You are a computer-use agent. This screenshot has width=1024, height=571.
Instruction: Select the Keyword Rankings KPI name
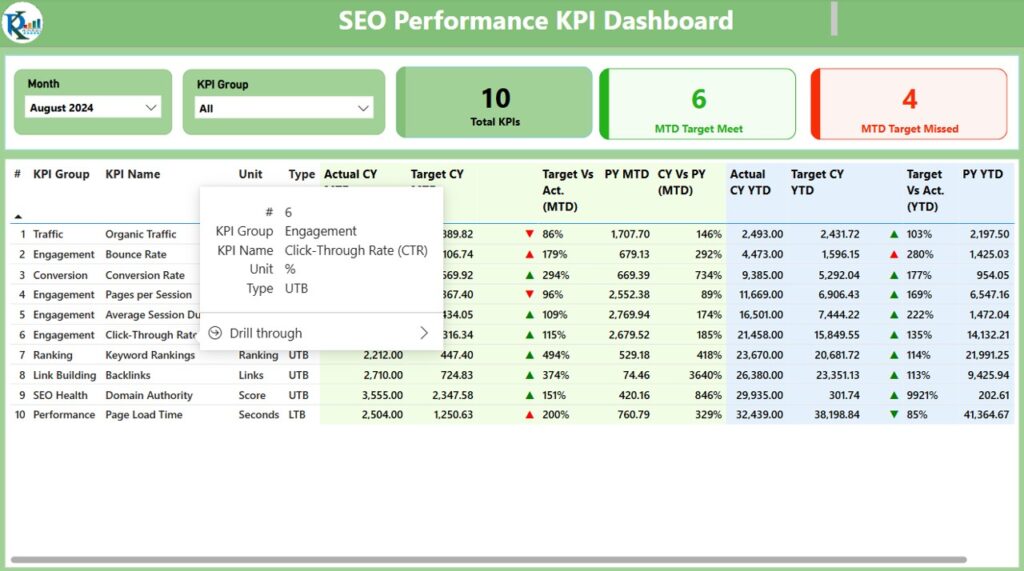(x=150, y=355)
